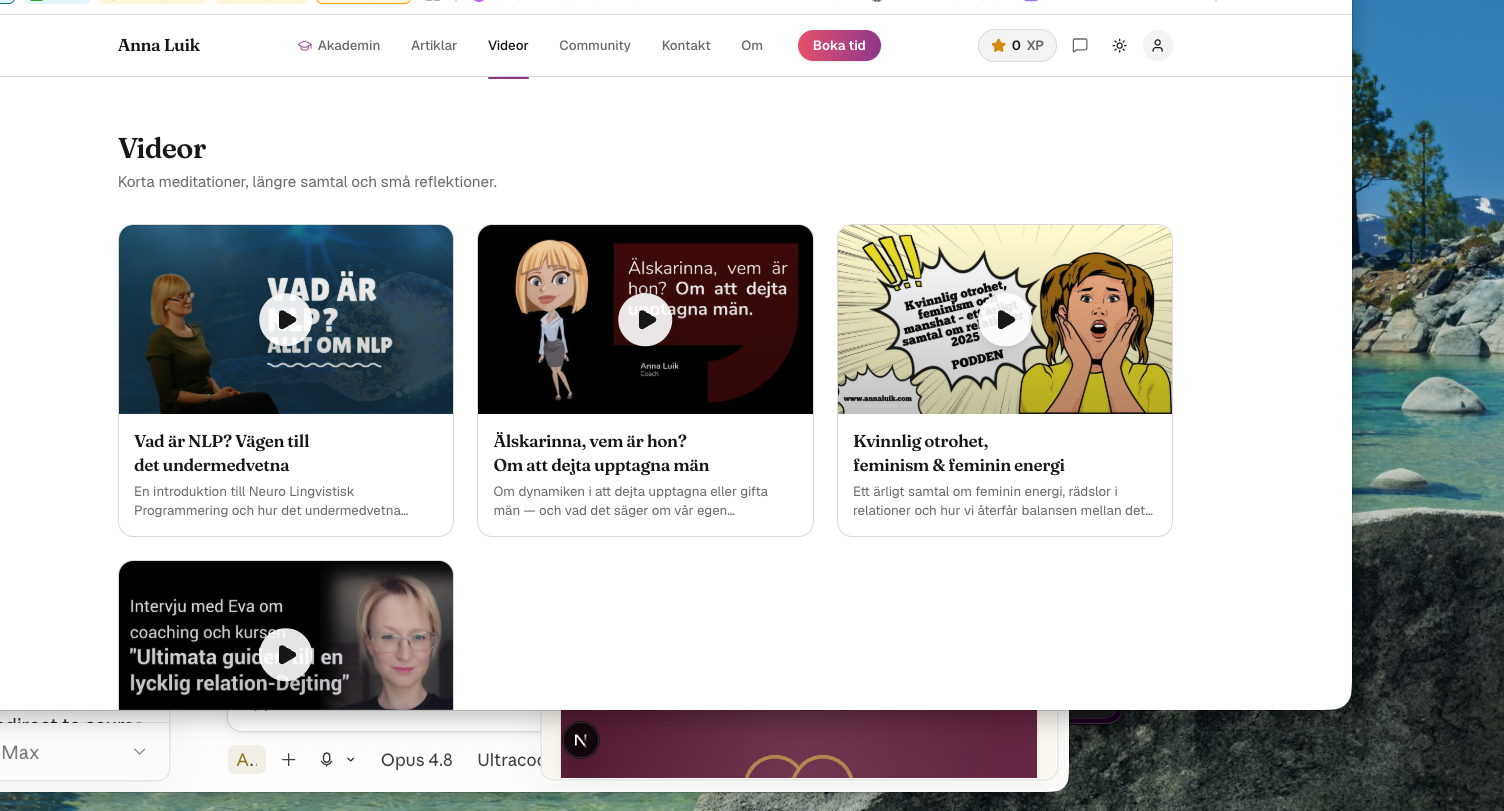Play the Intervju med Eva video
This screenshot has width=1504, height=811.
[286, 655]
